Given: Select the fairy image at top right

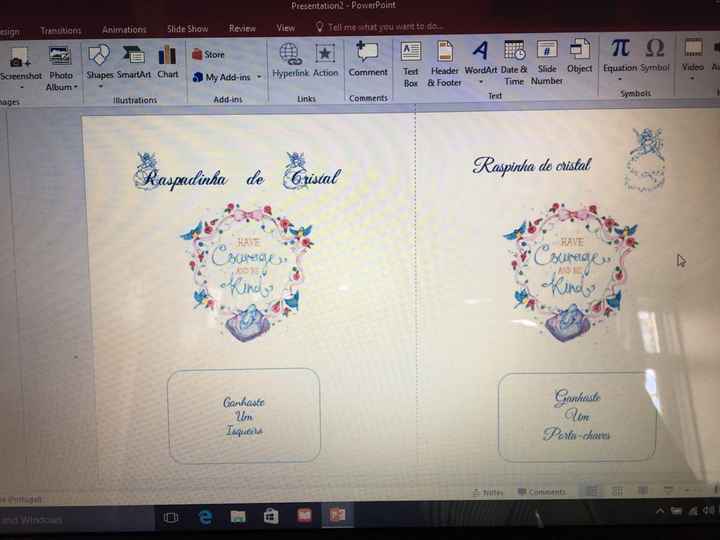Looking at the screenshot, I should click(x=646, y=159).
